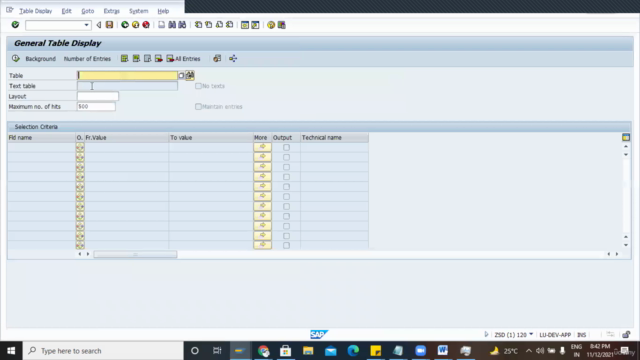Screen dimensions: 640x360
Task: Open input help square on Table field
Action: [181, 76]
